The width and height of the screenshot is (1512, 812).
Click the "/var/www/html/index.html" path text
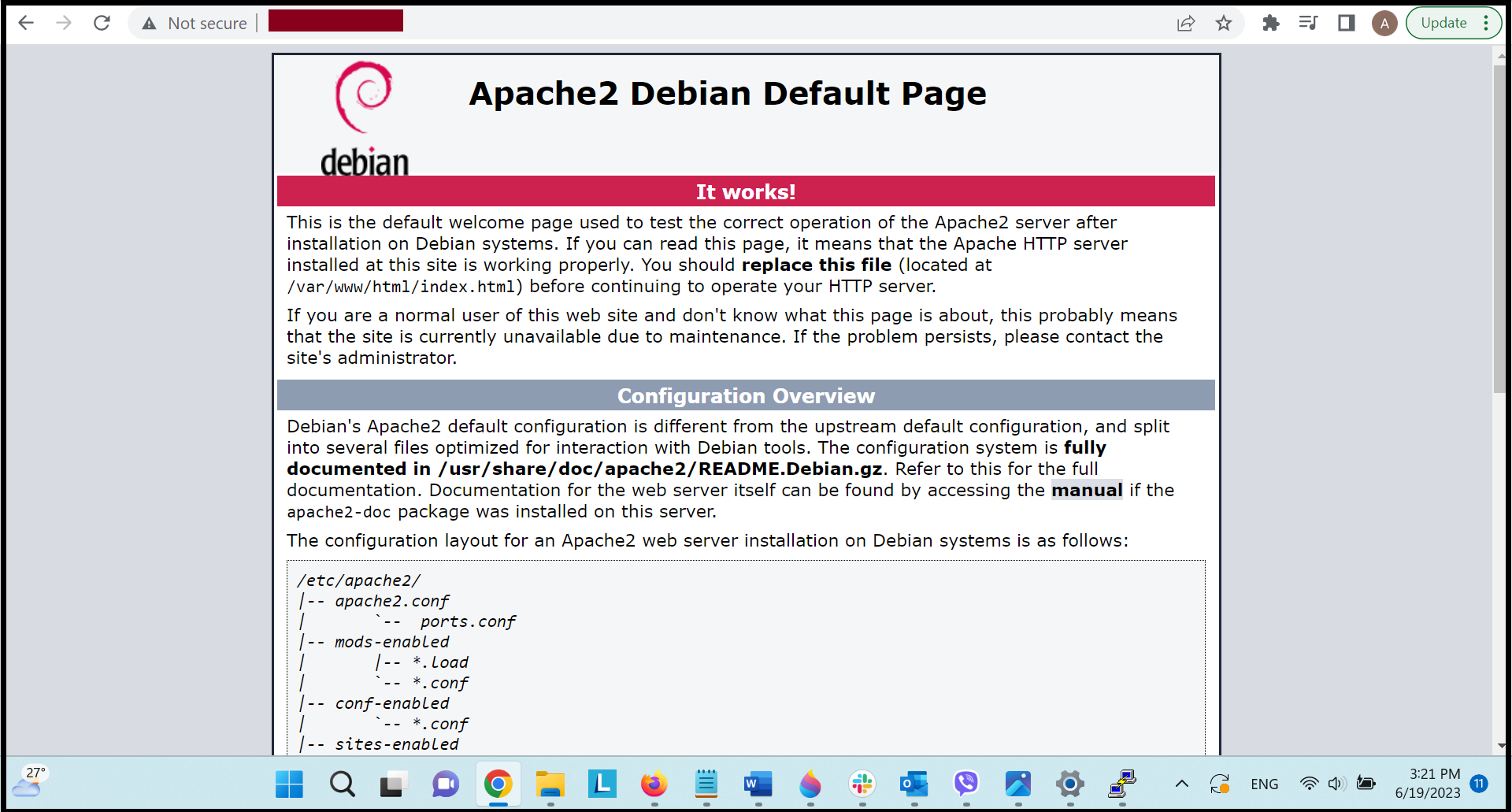[x=400, y=287]
